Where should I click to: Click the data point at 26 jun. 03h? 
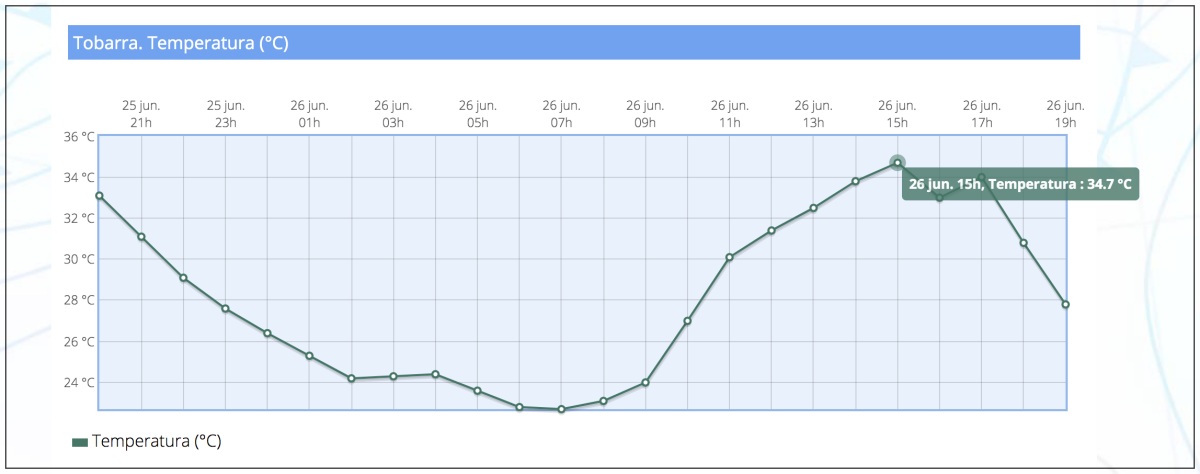tap(393, 376)
